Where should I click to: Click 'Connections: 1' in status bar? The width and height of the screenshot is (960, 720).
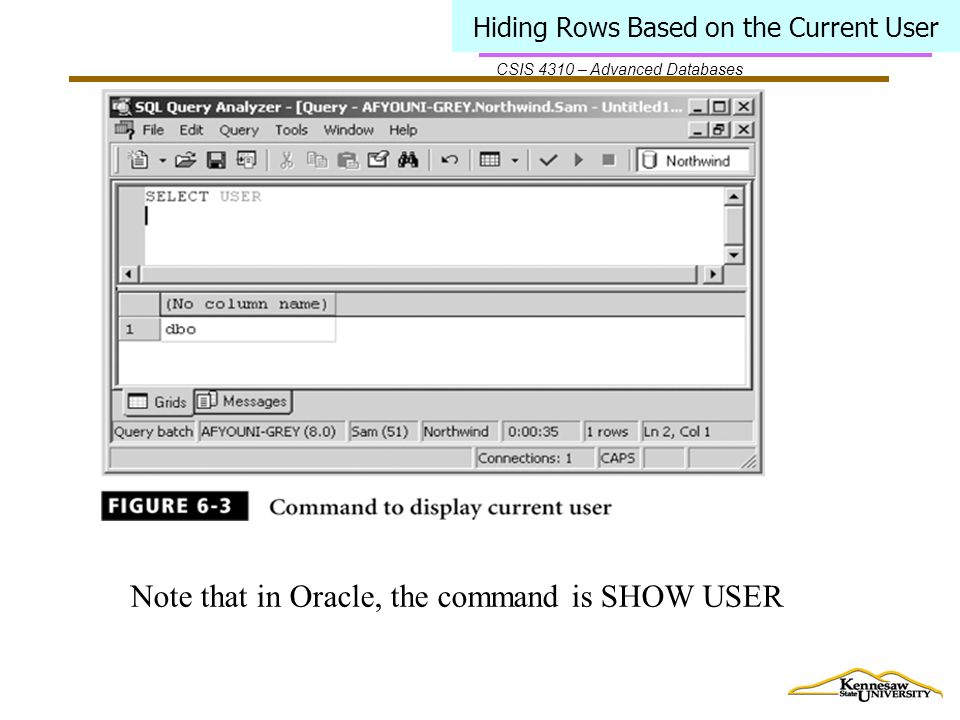525,458
